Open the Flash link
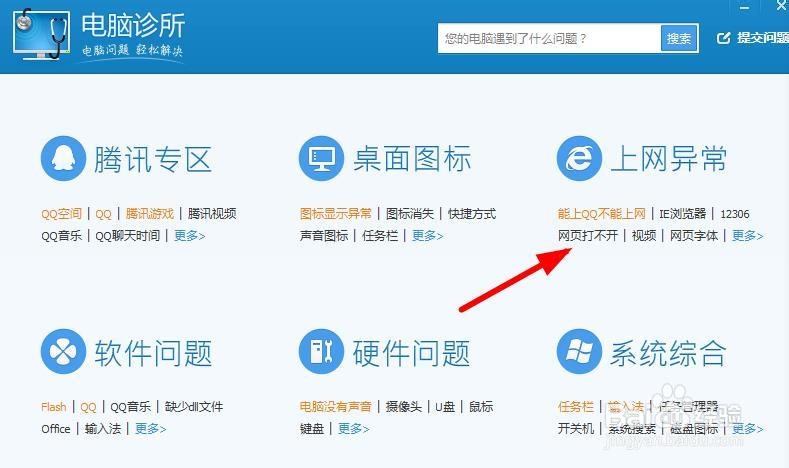Screen dimensions: 789x468 pos(54,407)
